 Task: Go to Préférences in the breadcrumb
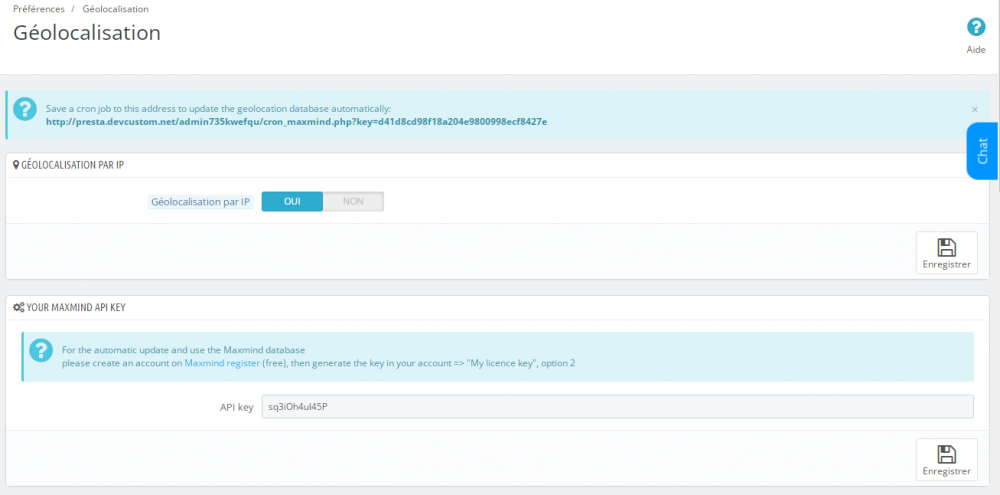click(39, 10)
